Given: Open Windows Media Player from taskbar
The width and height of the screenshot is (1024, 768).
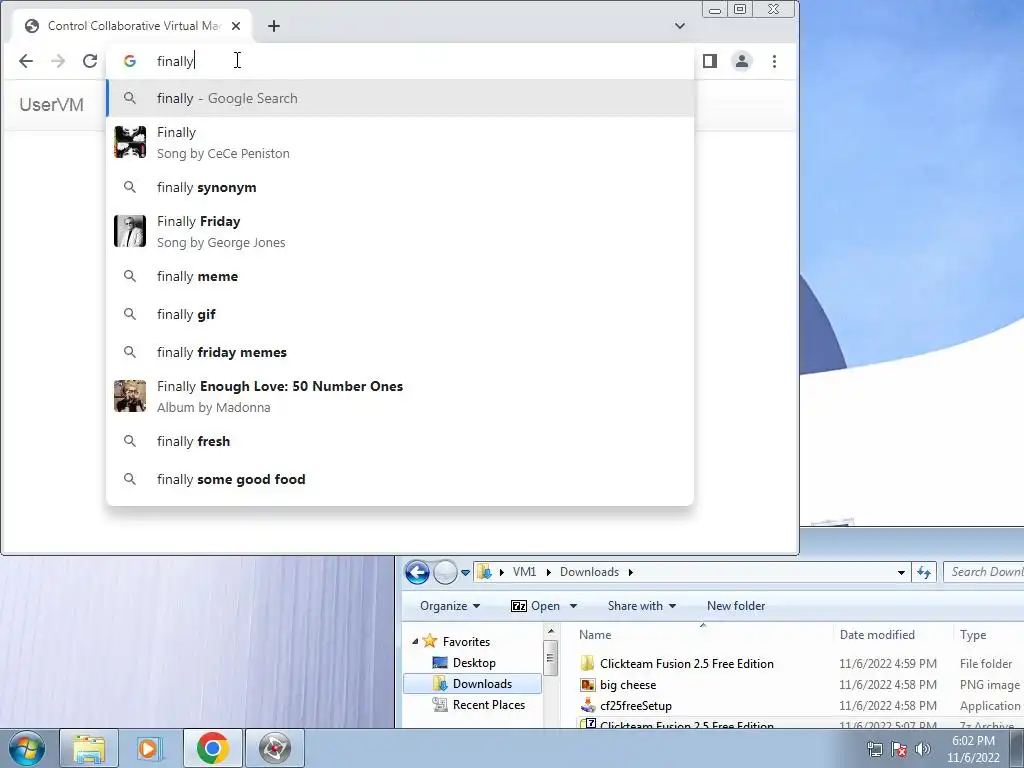Looking at the screenshot, I should click(150, 748).
